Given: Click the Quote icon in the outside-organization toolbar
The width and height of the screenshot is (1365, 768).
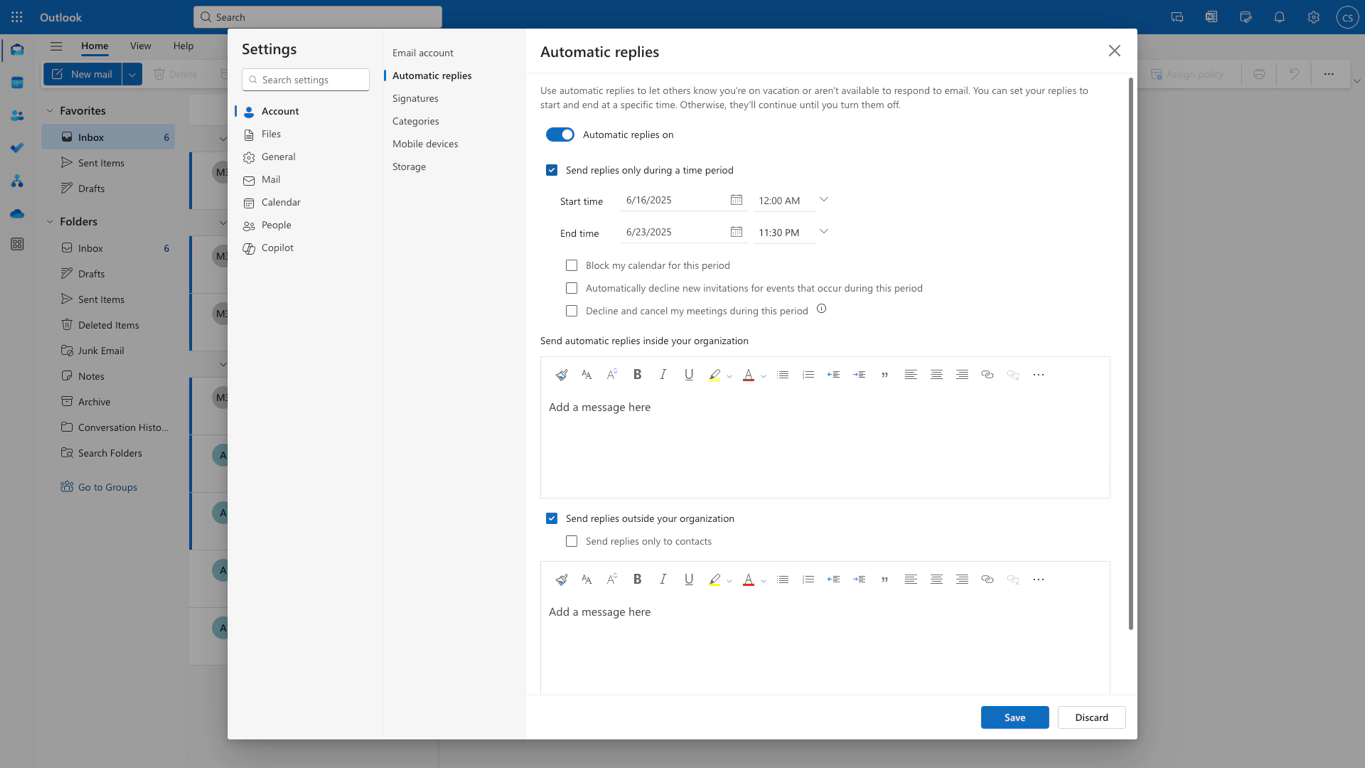Looking at the screenshot, I should pos(884,579).
